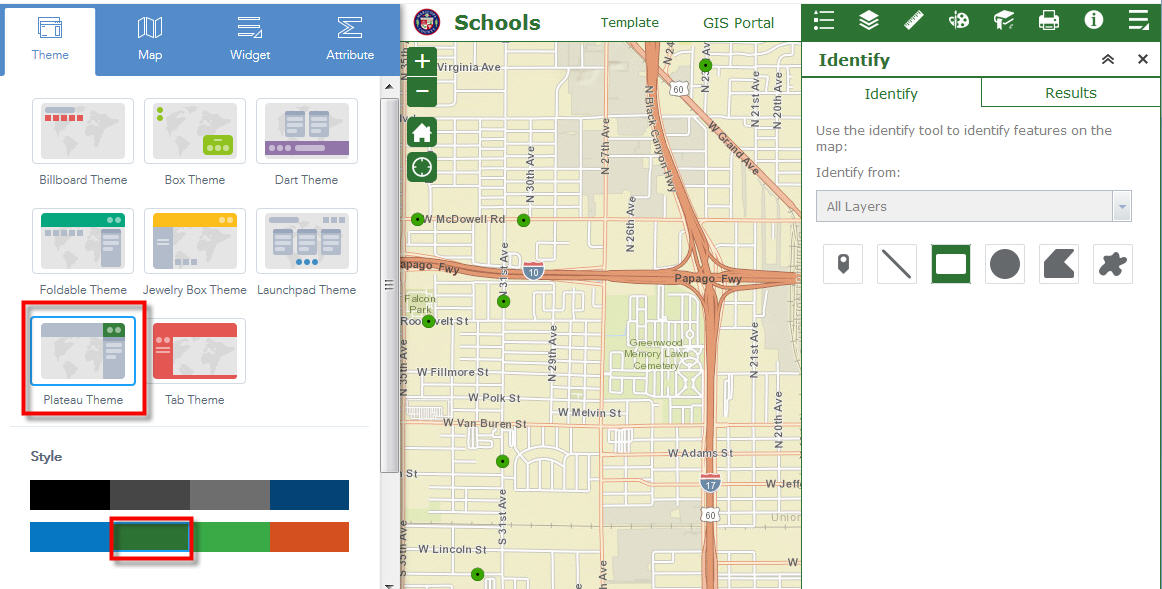The image size is (1162, 589).
Task: Select the rectangle identify tool
Action: 951,264
